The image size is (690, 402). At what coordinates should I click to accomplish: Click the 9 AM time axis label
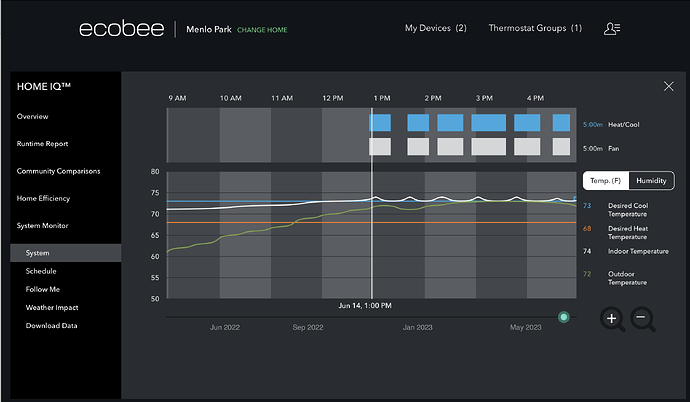177,98
